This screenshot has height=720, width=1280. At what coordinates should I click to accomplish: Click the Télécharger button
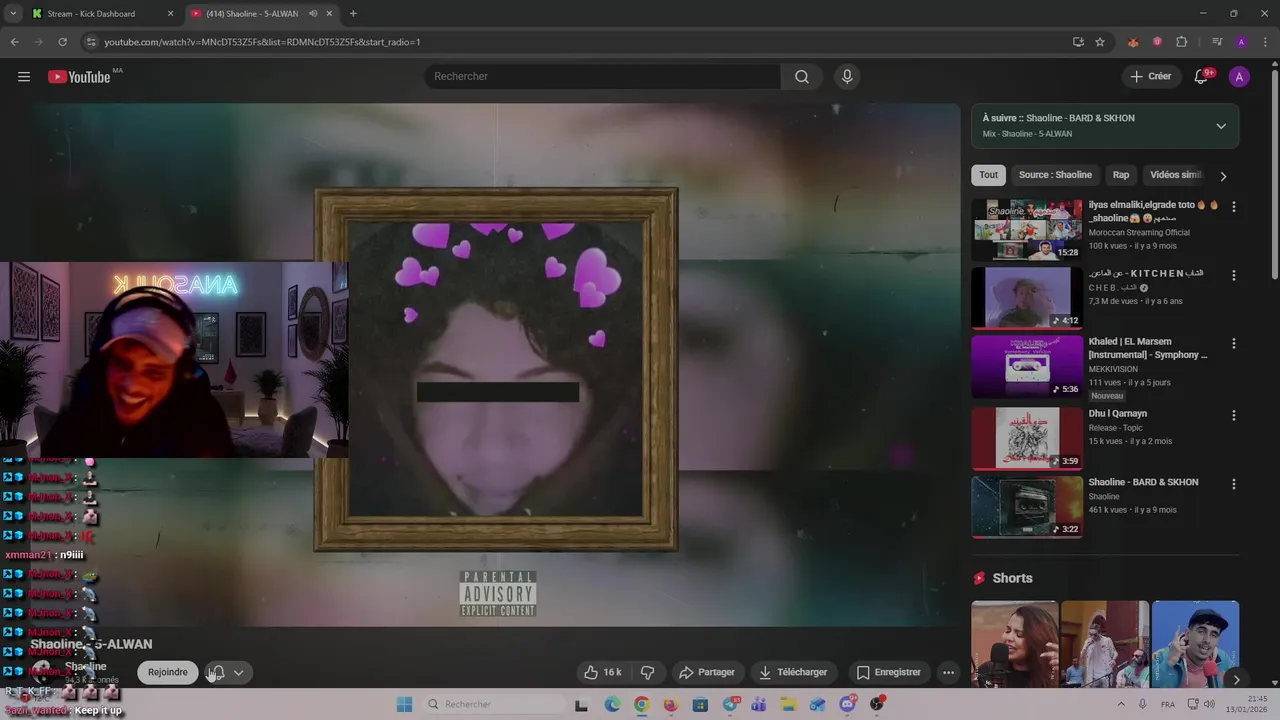pyautogui.click(x=794, y=672)
